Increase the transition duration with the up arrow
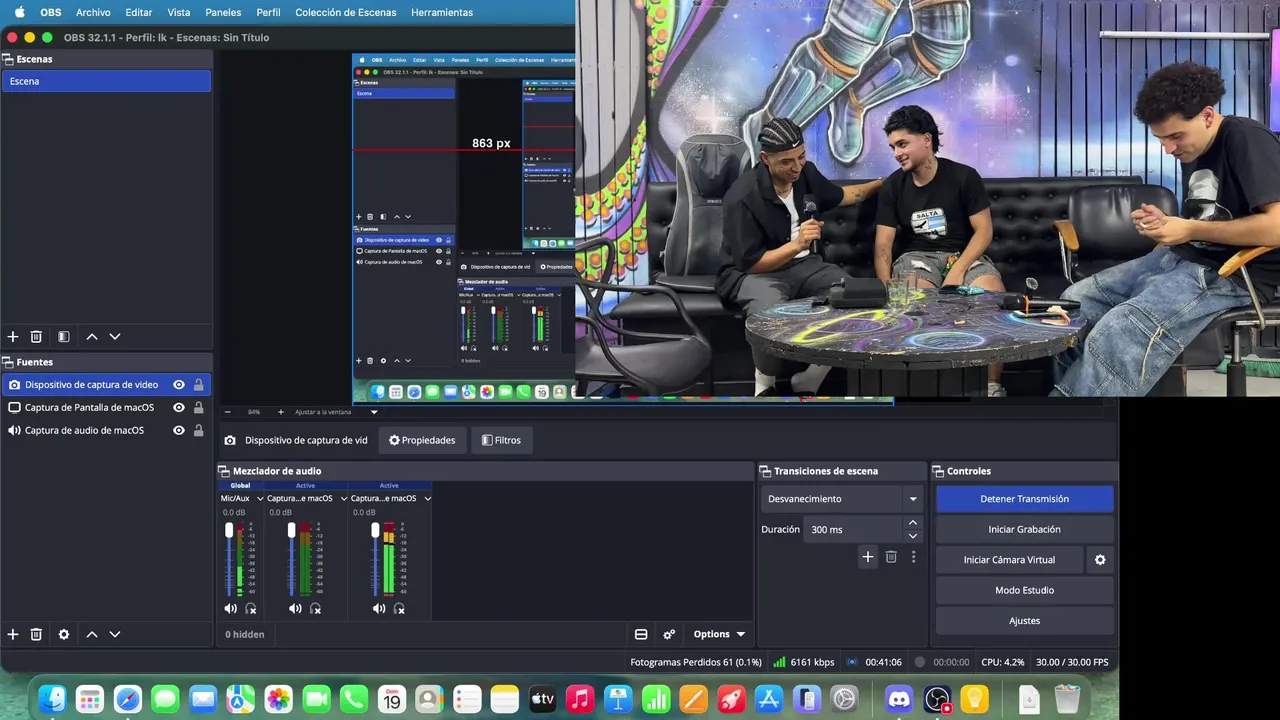This screenshot has width=1280, height=720. [912, 523]
